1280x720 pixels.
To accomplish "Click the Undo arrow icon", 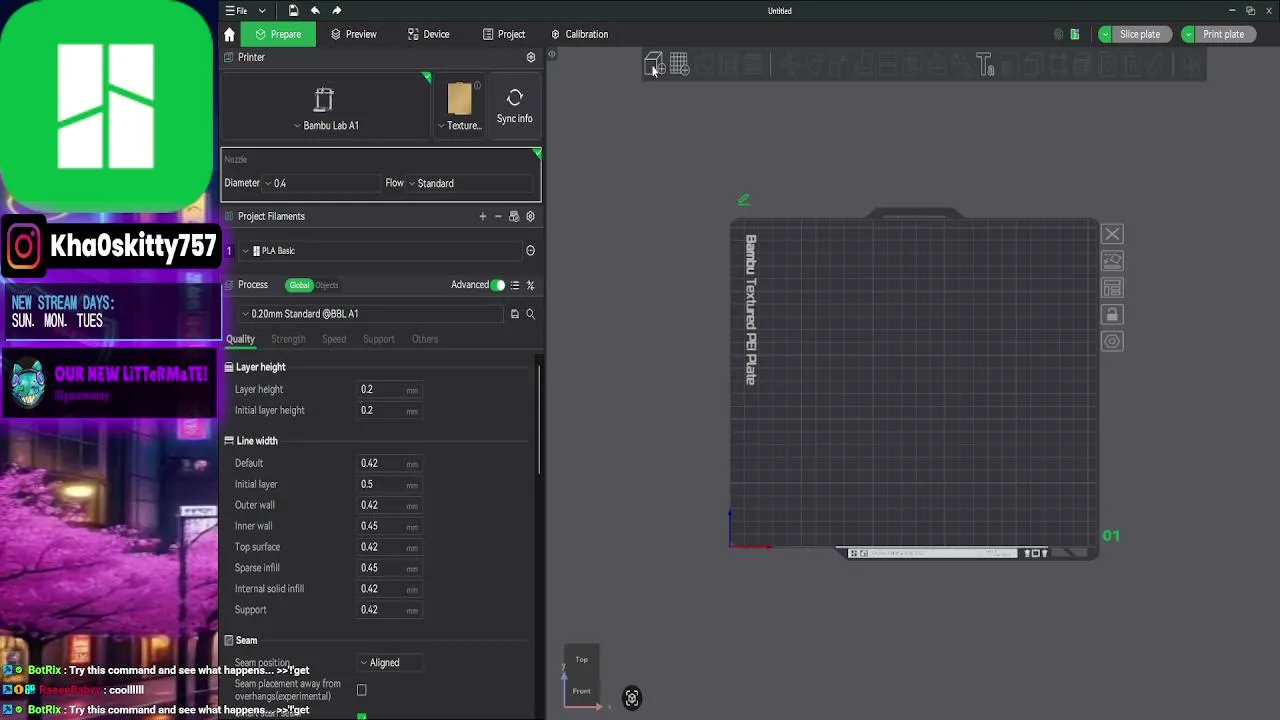I will [x=315, y=11].
